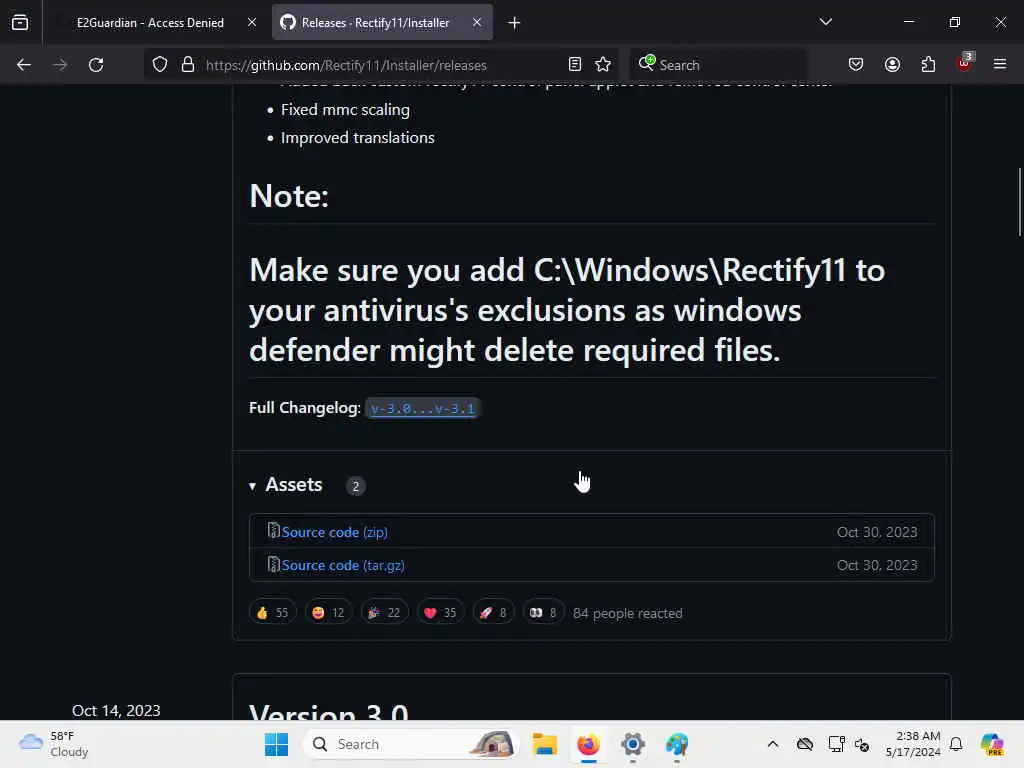Click the Firefox View icon

(x=20, y=22)
